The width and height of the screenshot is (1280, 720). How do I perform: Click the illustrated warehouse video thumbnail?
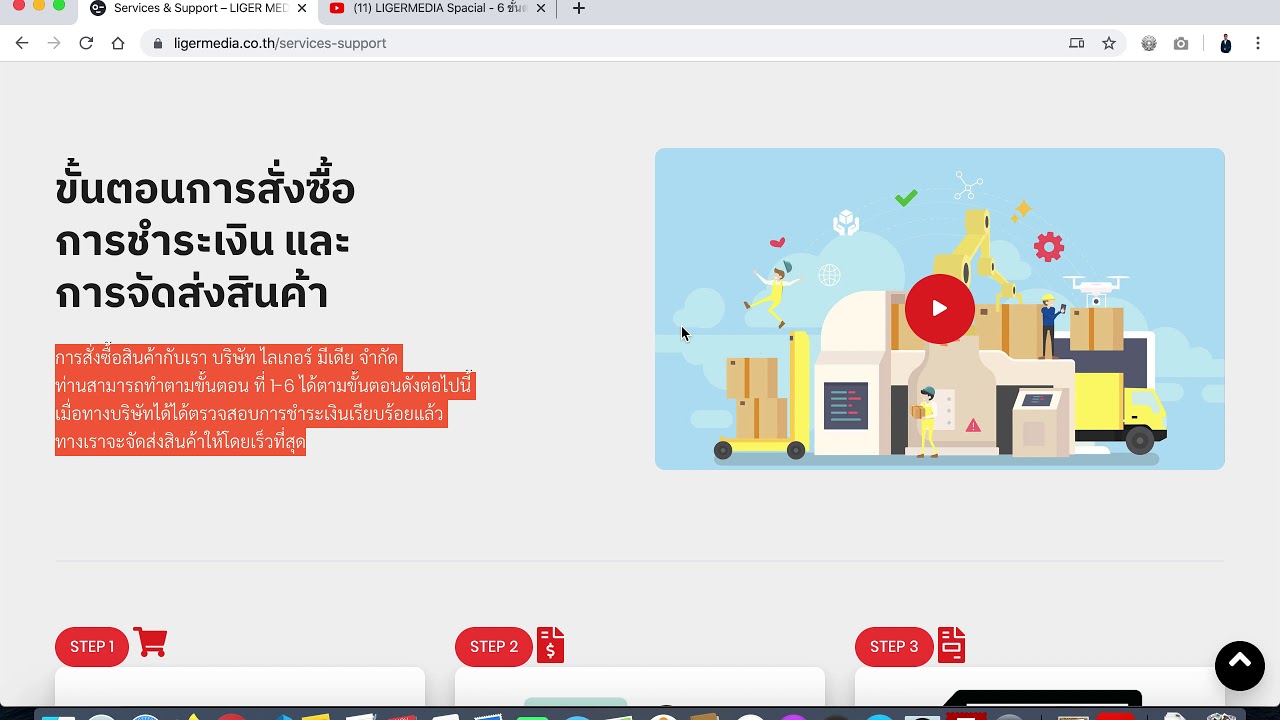pos(939,309)
